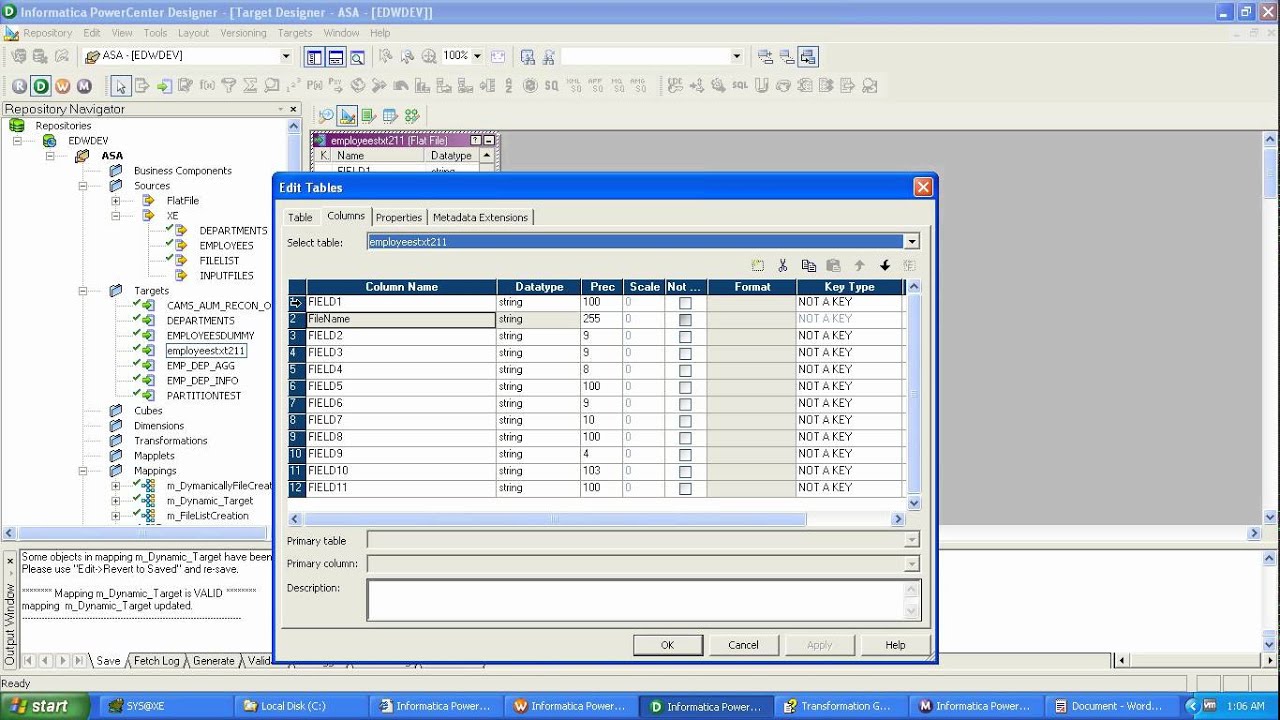Click the zoom-in magnifier toolbar icon
1280x720 pixels.
[429, 57]
